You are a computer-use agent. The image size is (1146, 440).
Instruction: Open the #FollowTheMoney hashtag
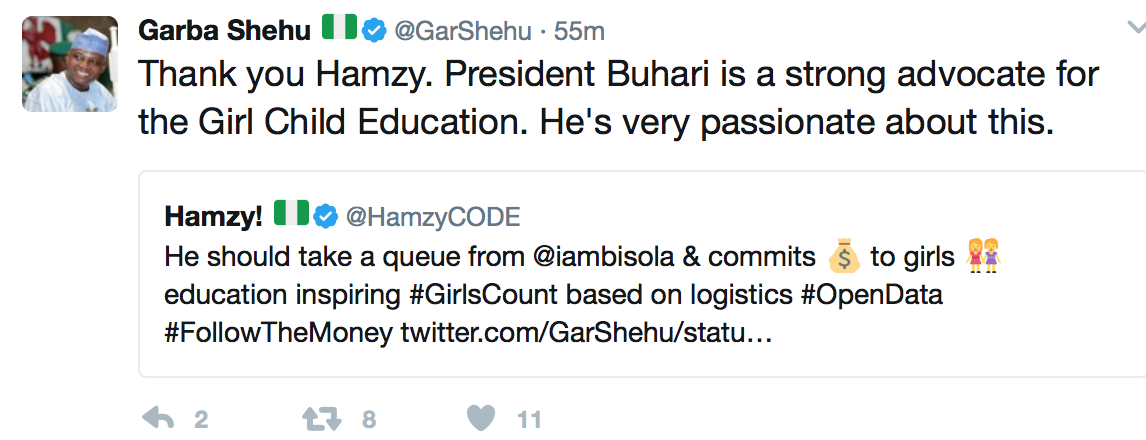[278, 333]
